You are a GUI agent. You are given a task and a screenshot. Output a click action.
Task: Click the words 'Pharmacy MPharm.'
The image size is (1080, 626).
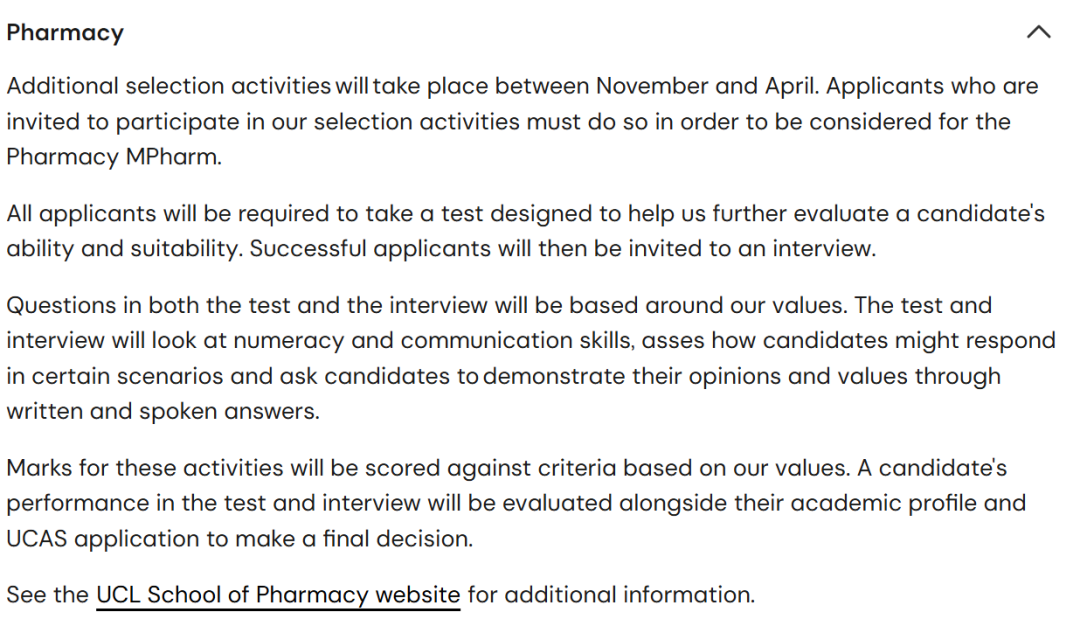point(114,157)
